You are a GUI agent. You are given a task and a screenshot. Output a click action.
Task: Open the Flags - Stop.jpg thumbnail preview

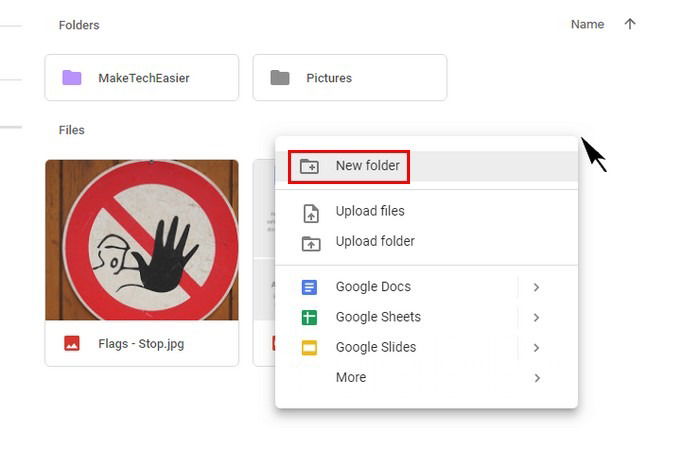pyautogui.click(x=142, y=240)
